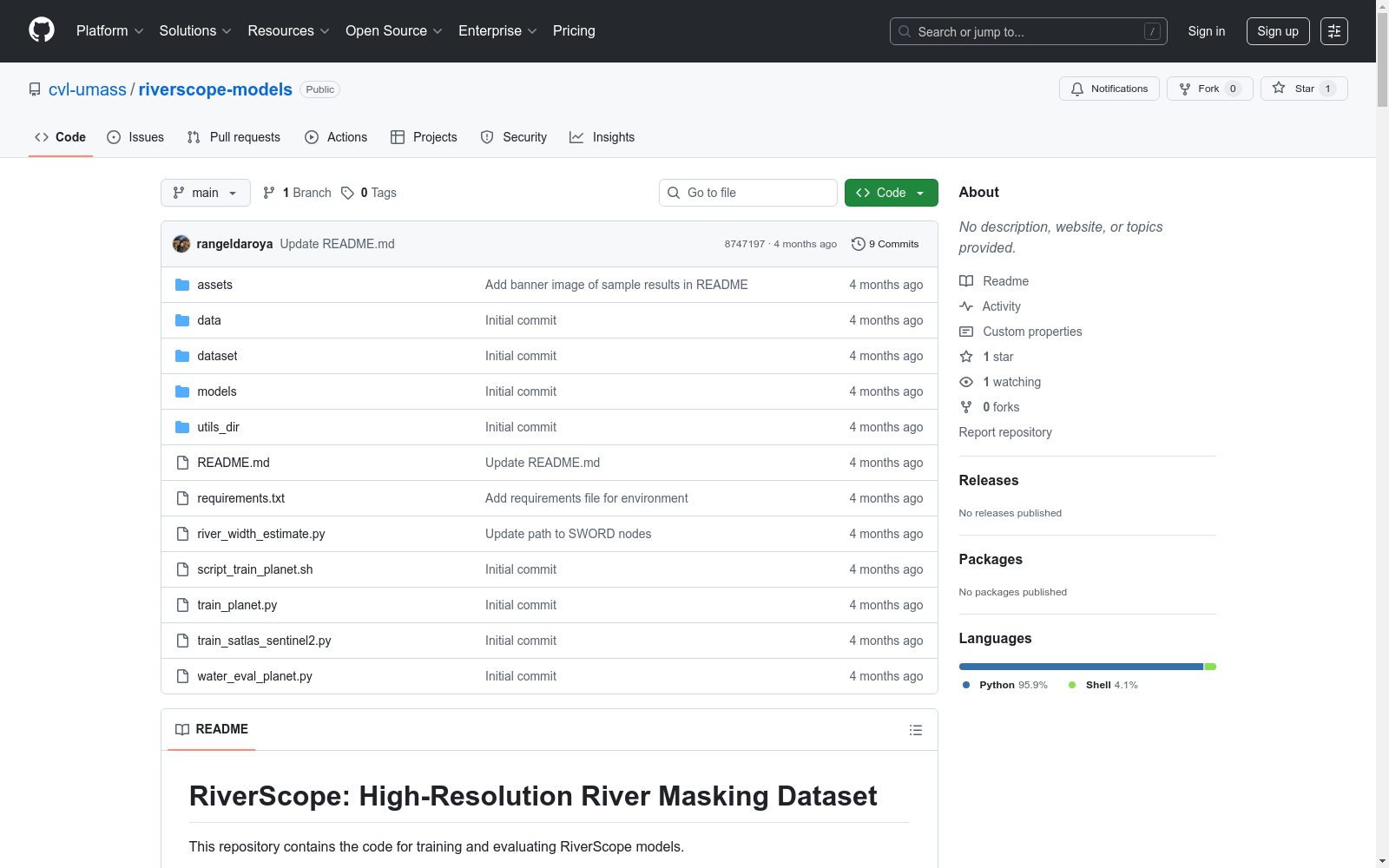
Task: Click the README.md file icon
Action: click(182, 463)
